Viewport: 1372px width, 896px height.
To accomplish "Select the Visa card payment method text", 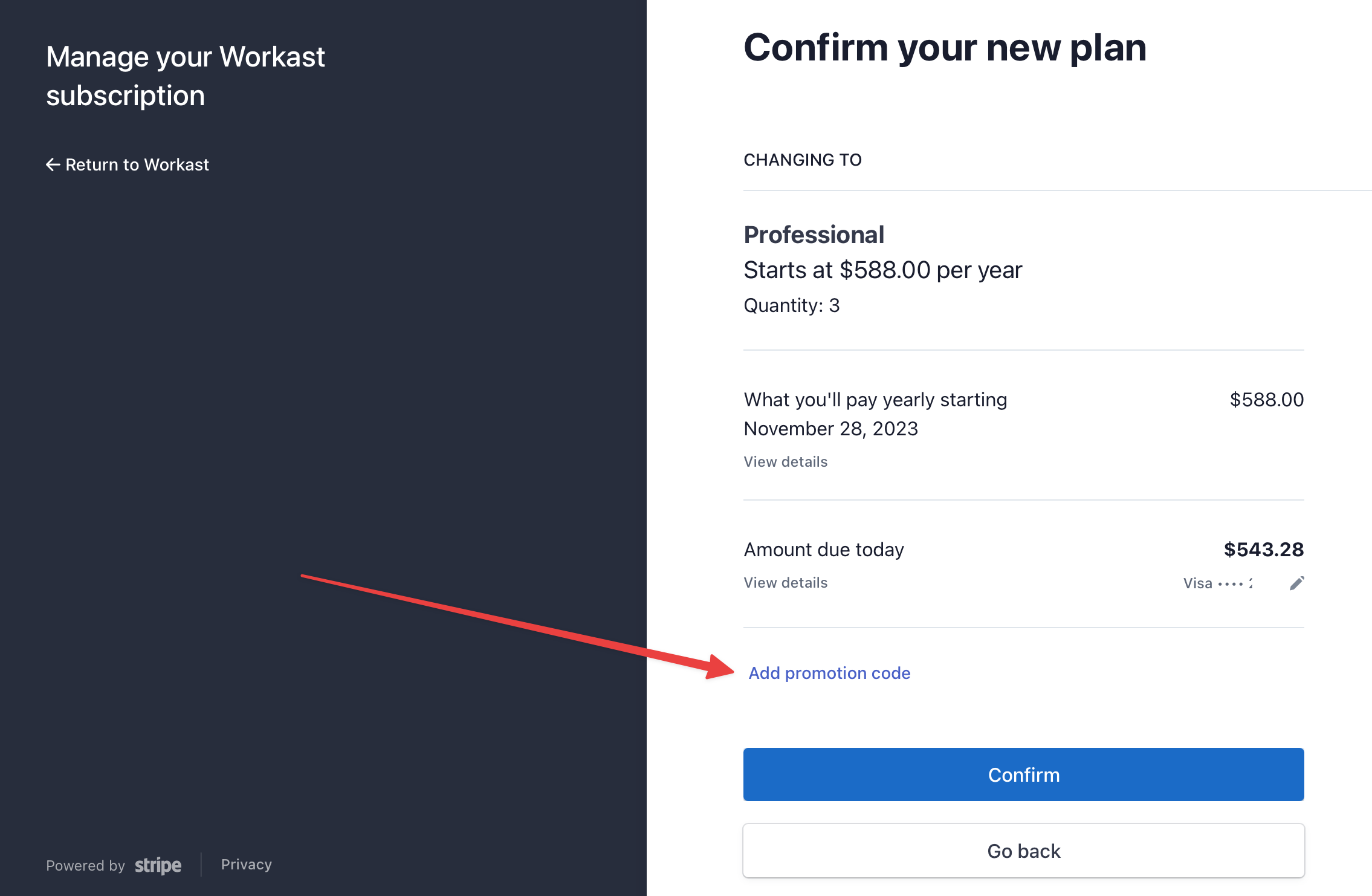I will 1217,583.
